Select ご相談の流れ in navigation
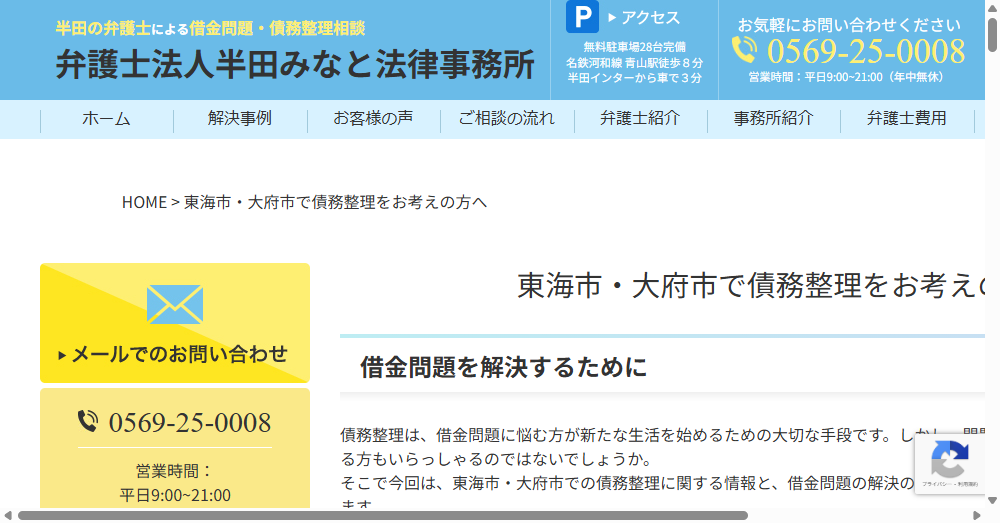This screenshot has height=523, width=1000. [x=507, y=119]
